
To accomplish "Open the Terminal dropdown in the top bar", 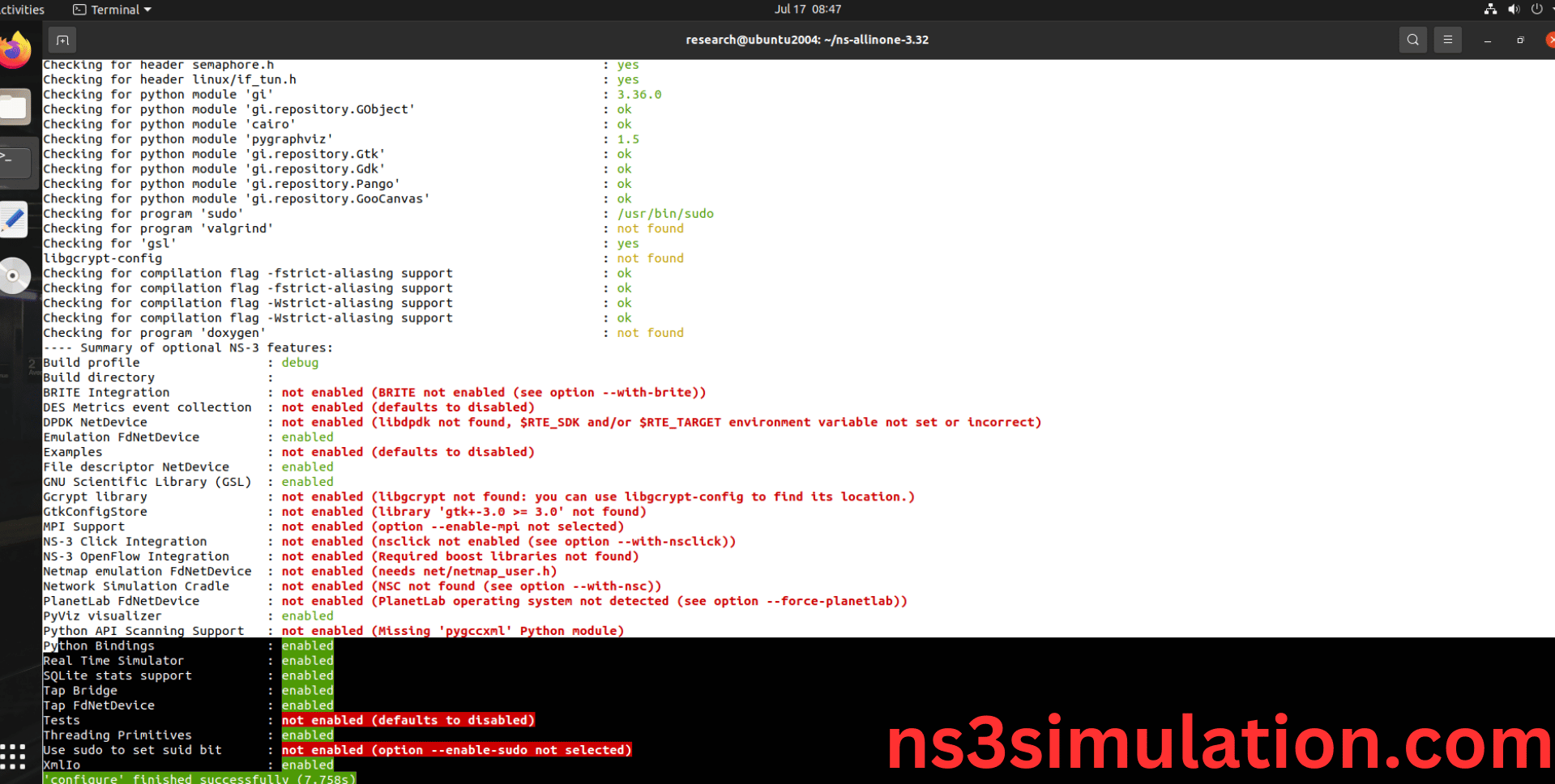I will pyautogui.click(x=112, y=9).
